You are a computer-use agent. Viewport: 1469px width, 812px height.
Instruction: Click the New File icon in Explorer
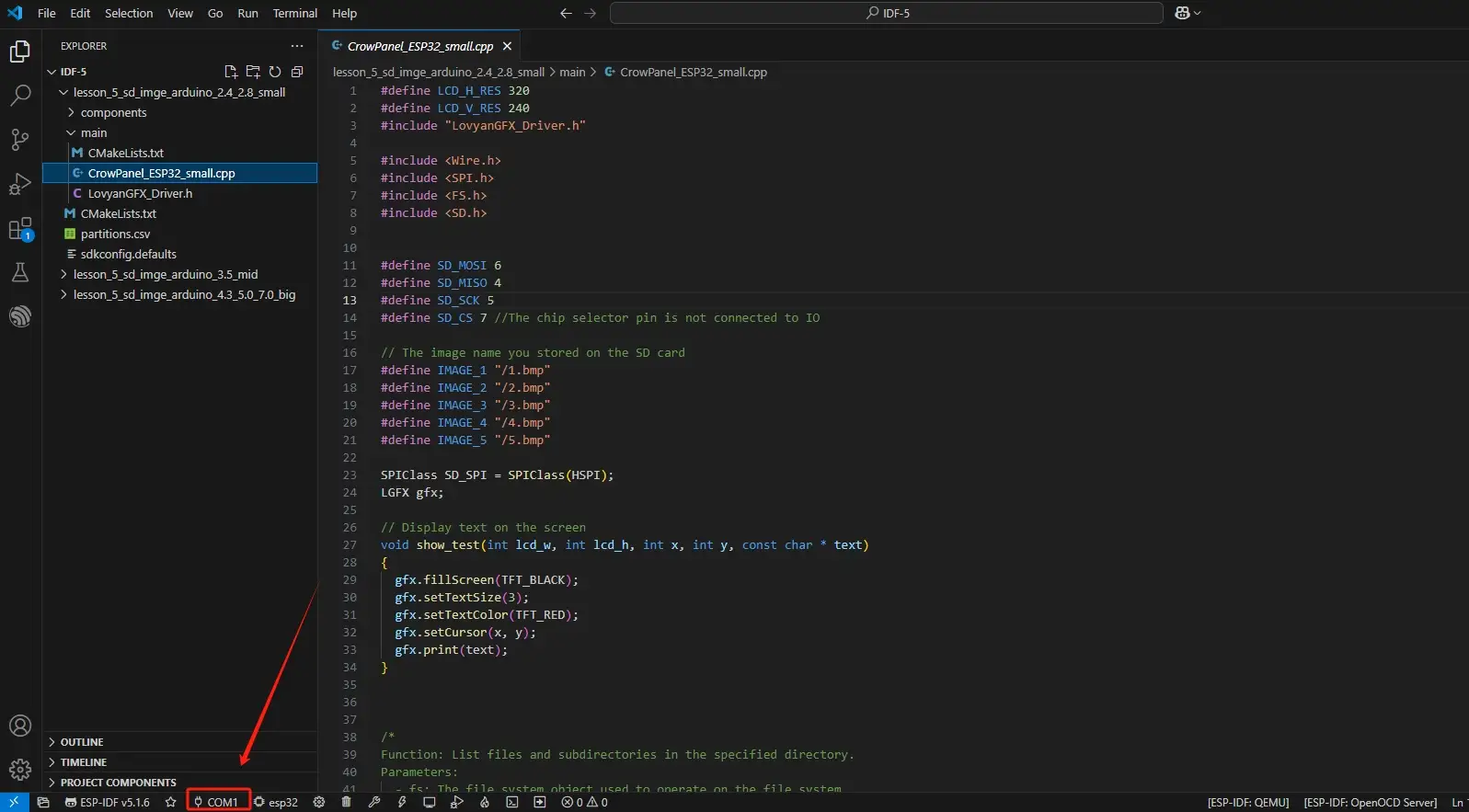click(x=231, y=72)
